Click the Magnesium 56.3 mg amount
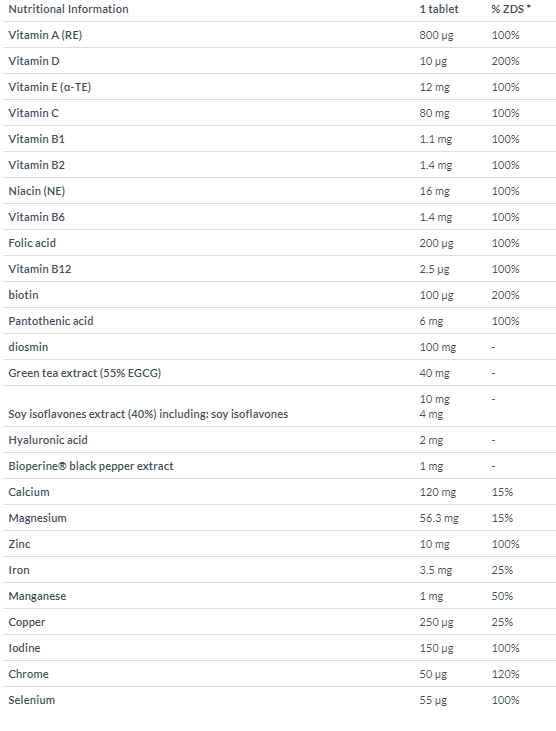This screenshot has height=731, width=556. coord(439,518)
